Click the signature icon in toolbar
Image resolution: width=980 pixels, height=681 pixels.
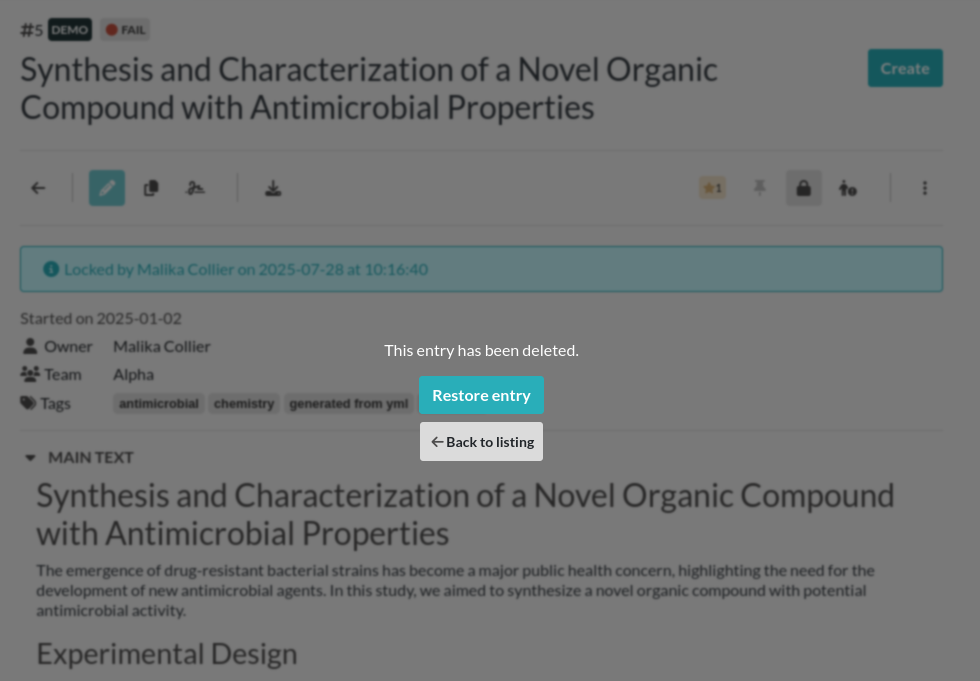(196, 188)
